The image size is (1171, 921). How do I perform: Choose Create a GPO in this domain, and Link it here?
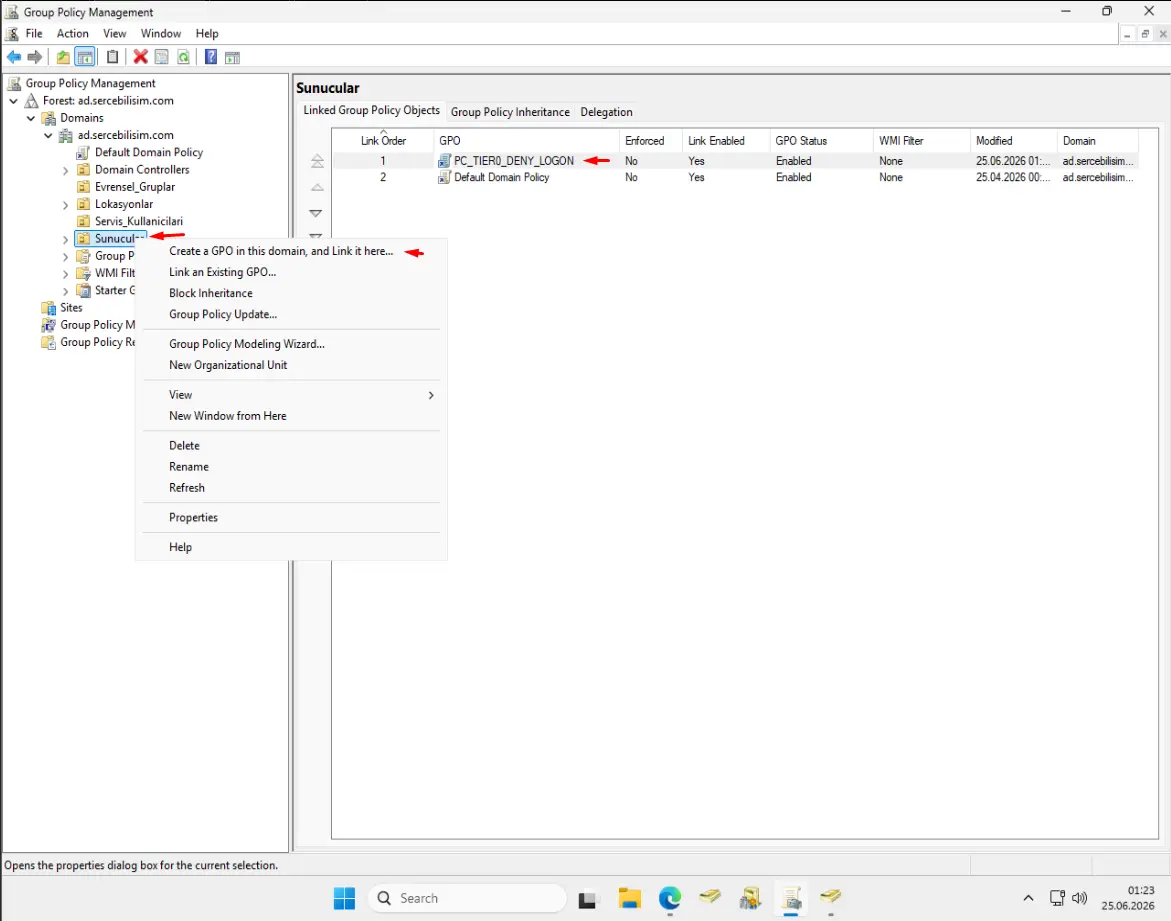pos(281,251)
